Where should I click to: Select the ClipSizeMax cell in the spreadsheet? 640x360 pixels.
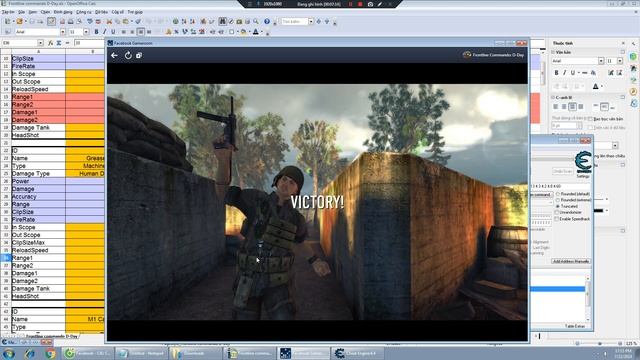point(38,243)
